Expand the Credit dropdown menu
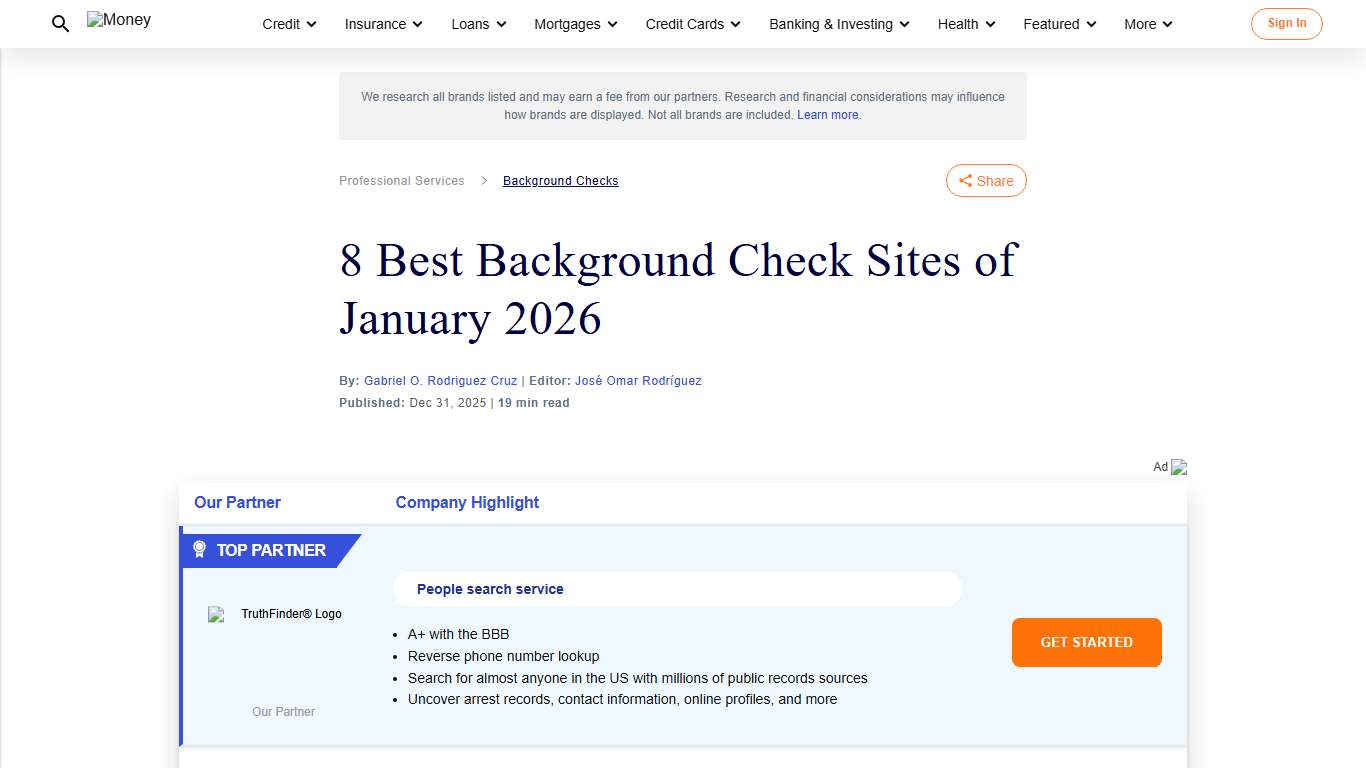1366x768 pixels. pyautogui.click(x=288, y=24)
